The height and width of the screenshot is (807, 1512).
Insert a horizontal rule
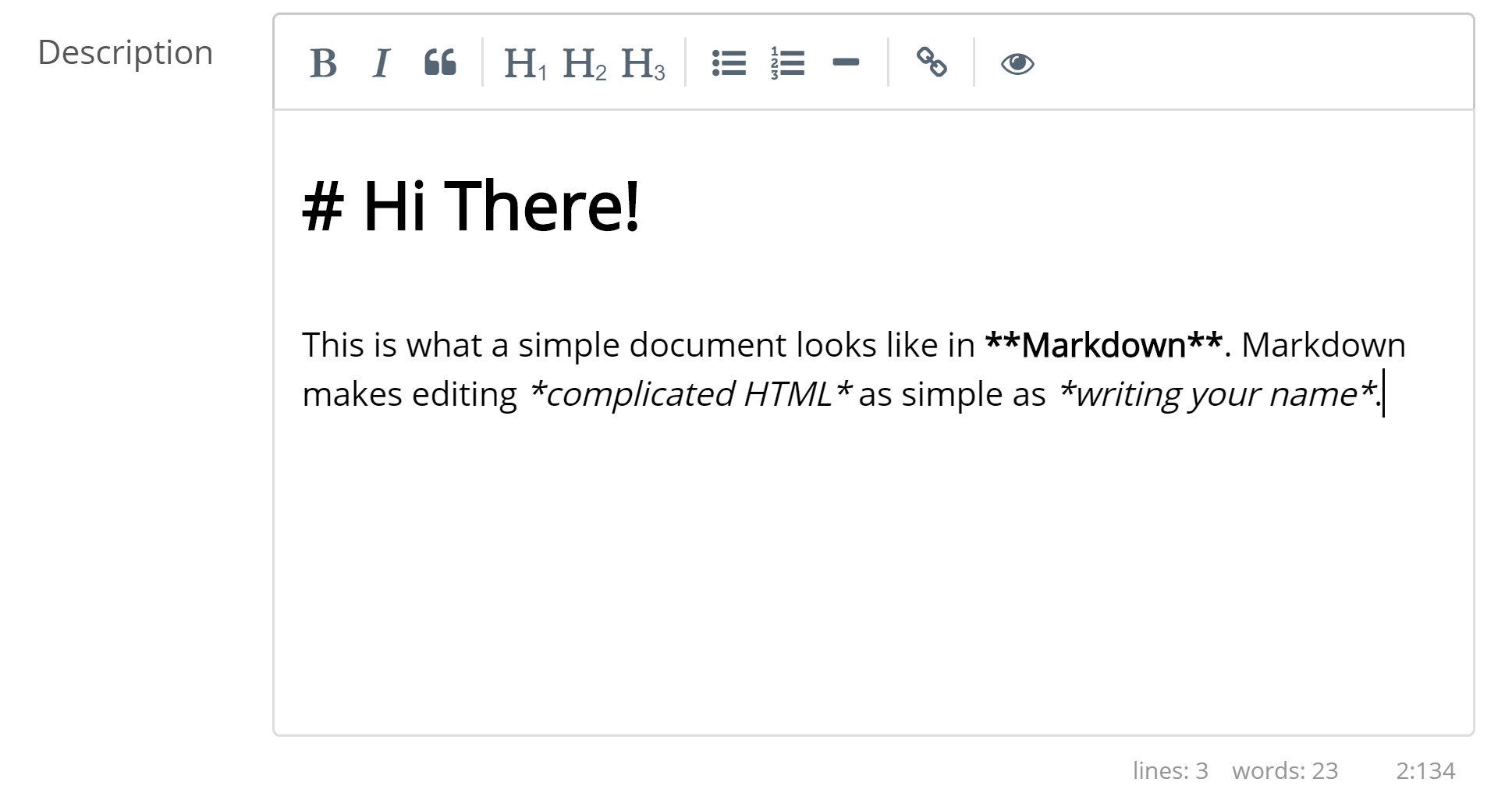[846, 63]
